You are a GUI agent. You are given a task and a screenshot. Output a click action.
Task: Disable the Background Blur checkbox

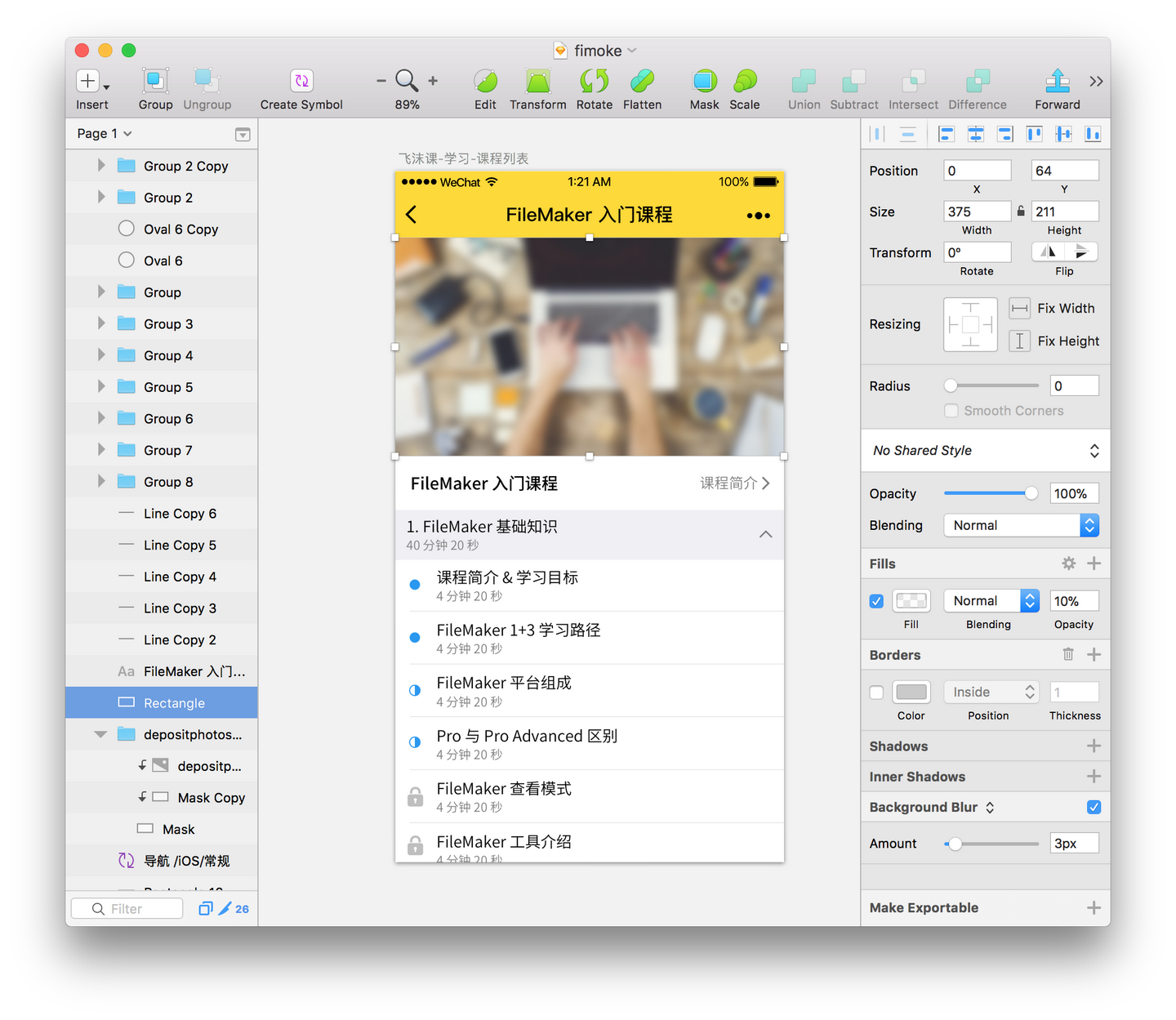click(1094, 807)
